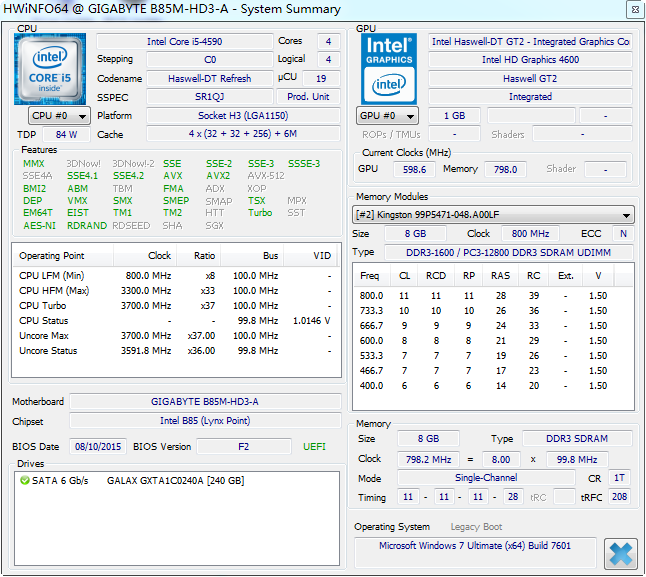This screenshot has width=646, height=577.
Task: Click the Intel B85 (Lynx Point) chipset field
Action: point(204,422)
